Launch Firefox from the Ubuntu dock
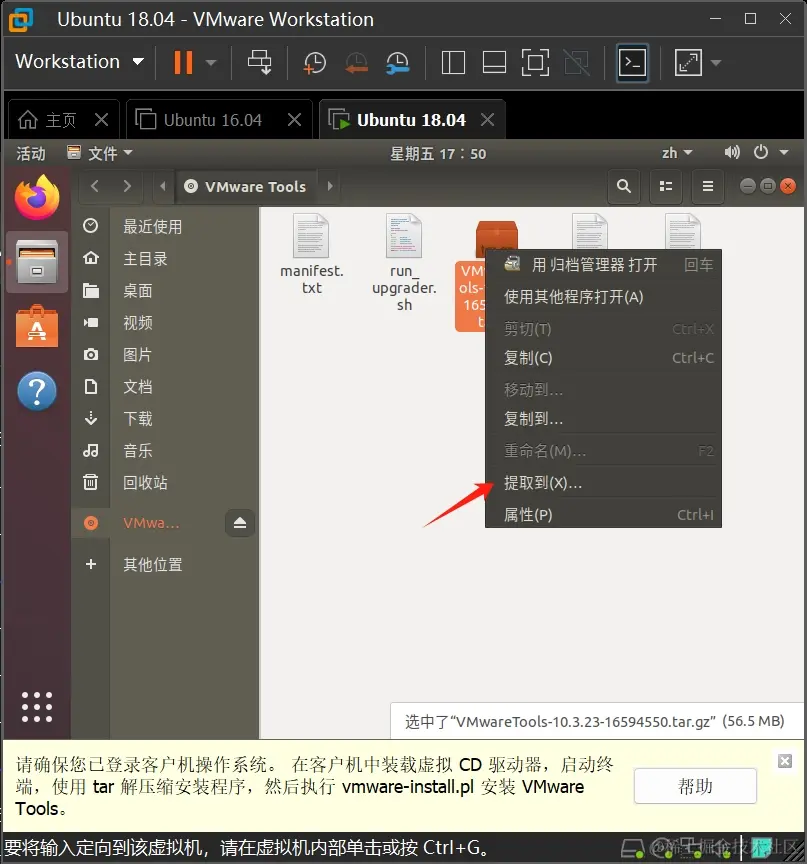This screenshot has width=807, height=864. [37, 197]
